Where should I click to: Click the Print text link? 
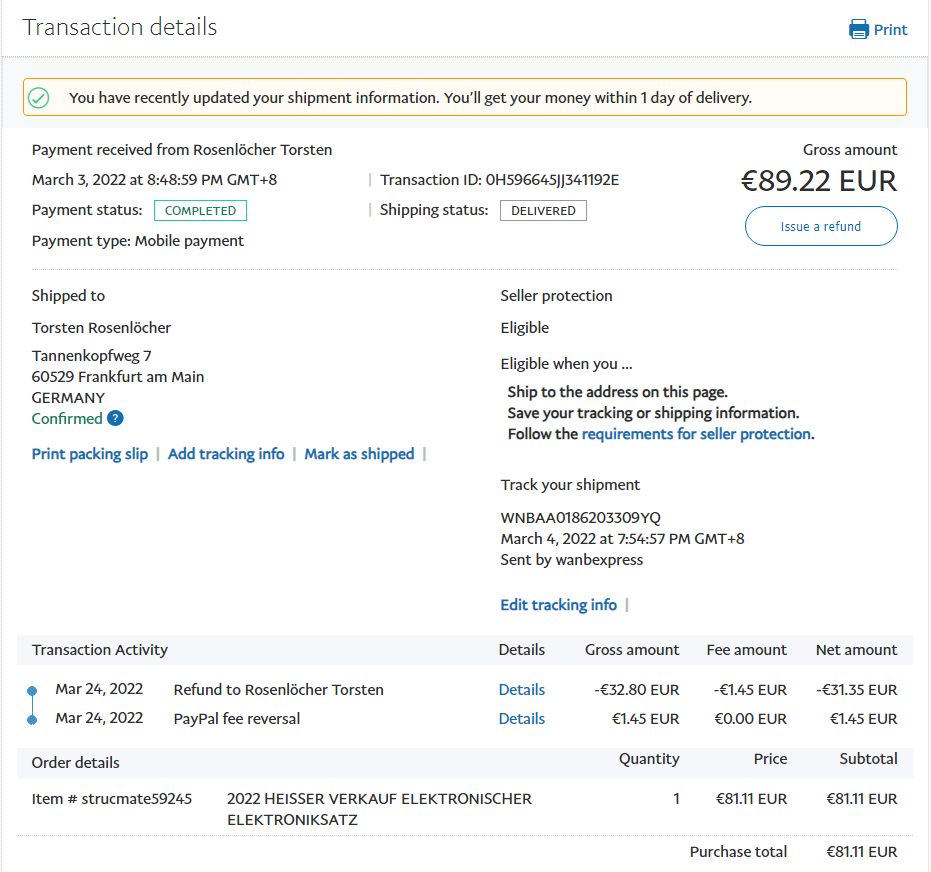pyautogui.click(x=890, y=30)
